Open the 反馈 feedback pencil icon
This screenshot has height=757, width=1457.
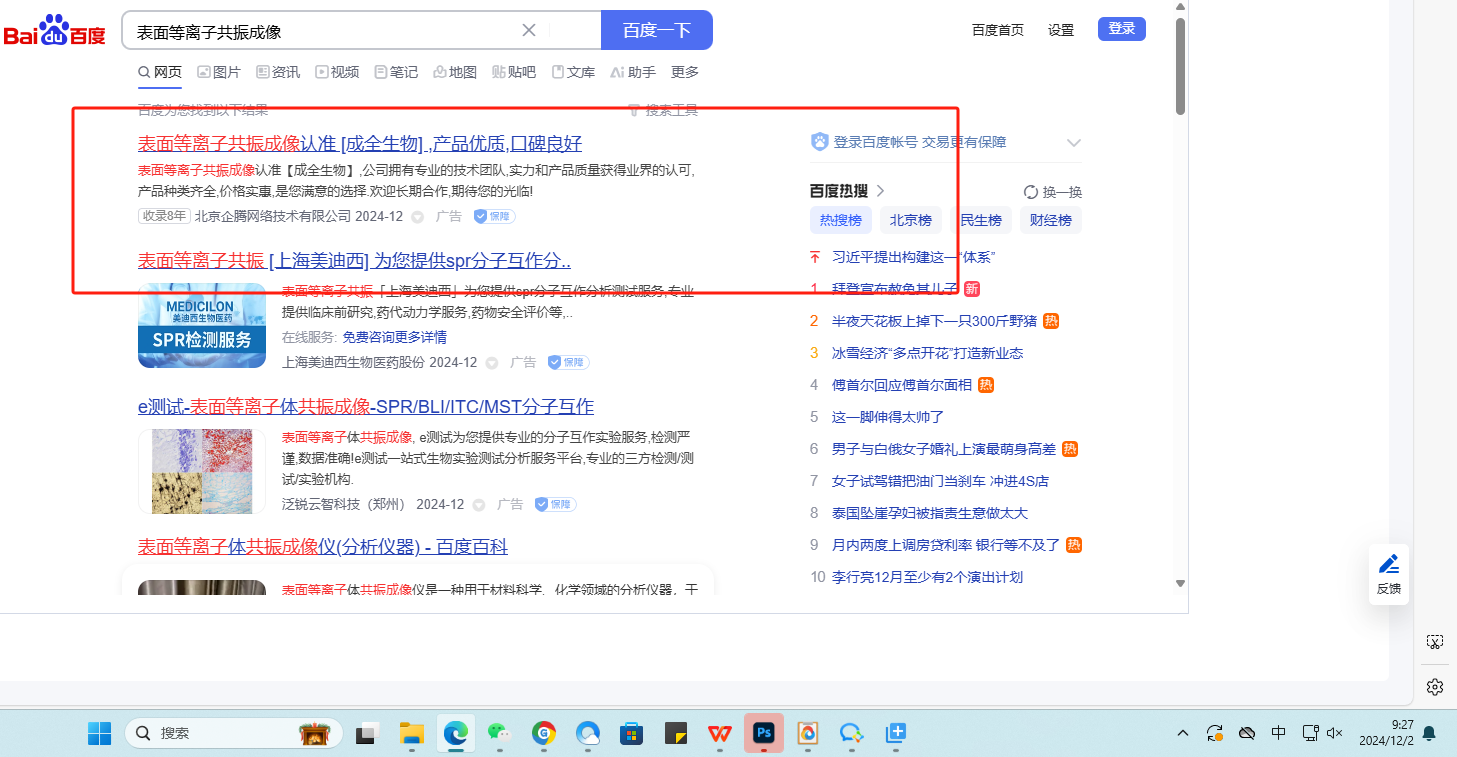(x=1389, y=564)
